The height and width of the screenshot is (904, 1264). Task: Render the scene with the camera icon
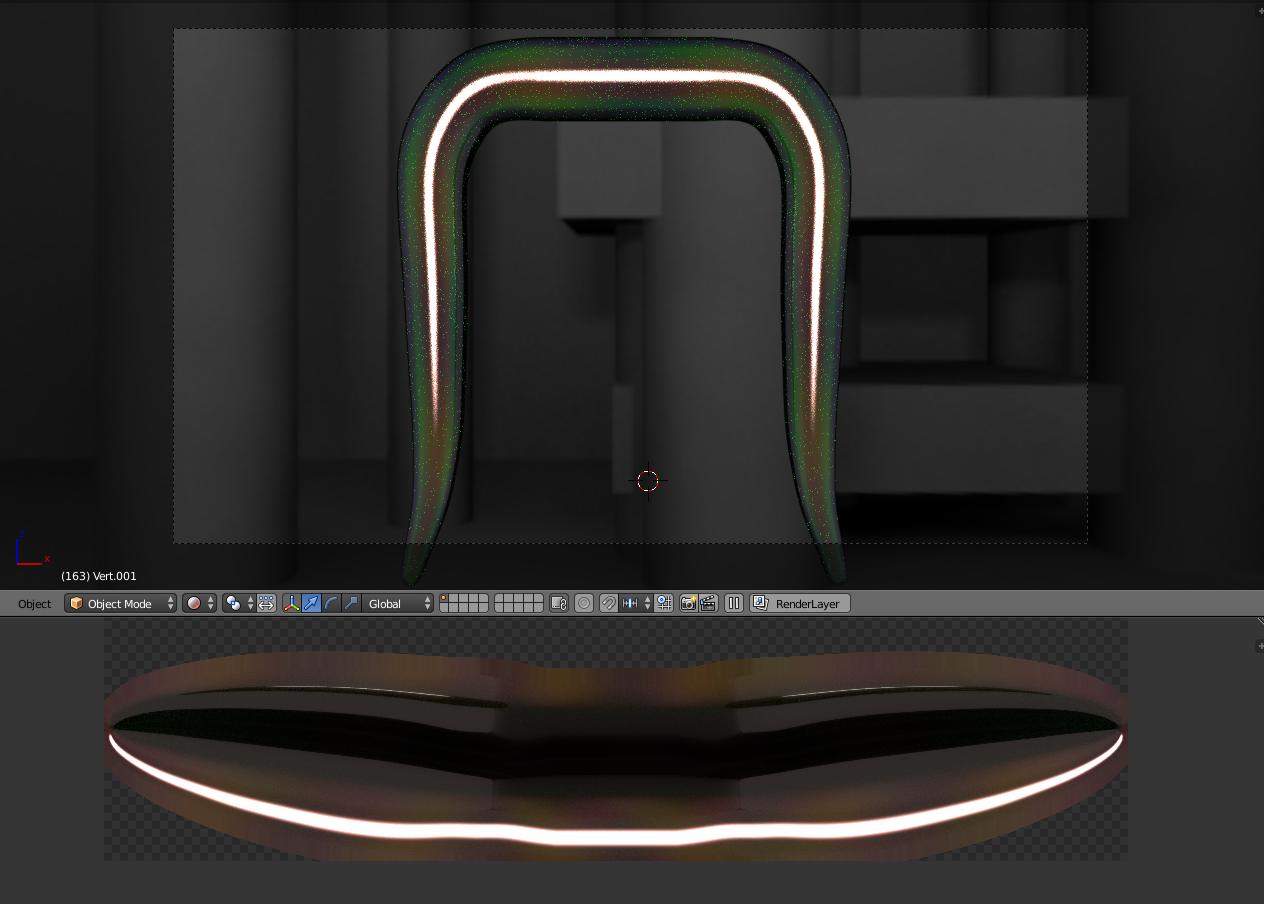689,603
